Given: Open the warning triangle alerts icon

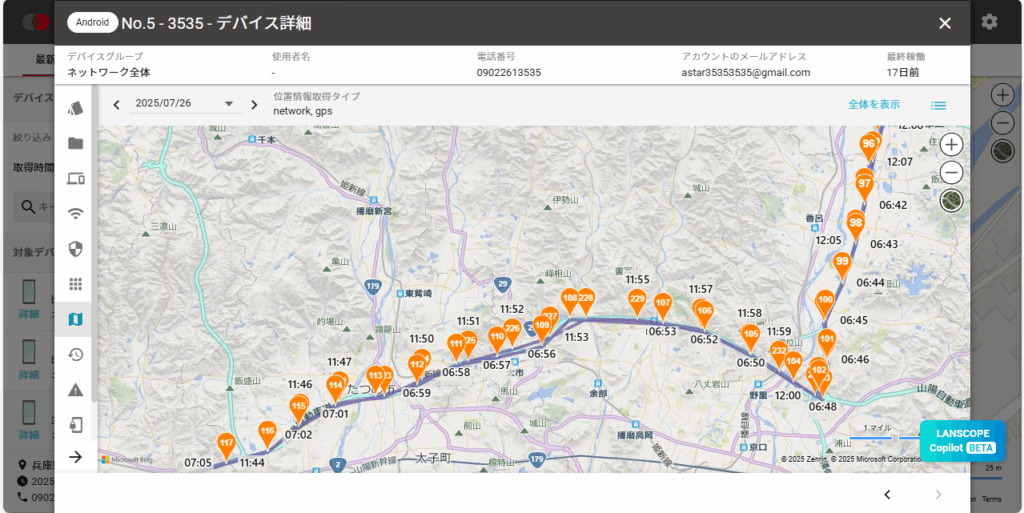Looking at the screenshot, I should click(x=75, y=390).
